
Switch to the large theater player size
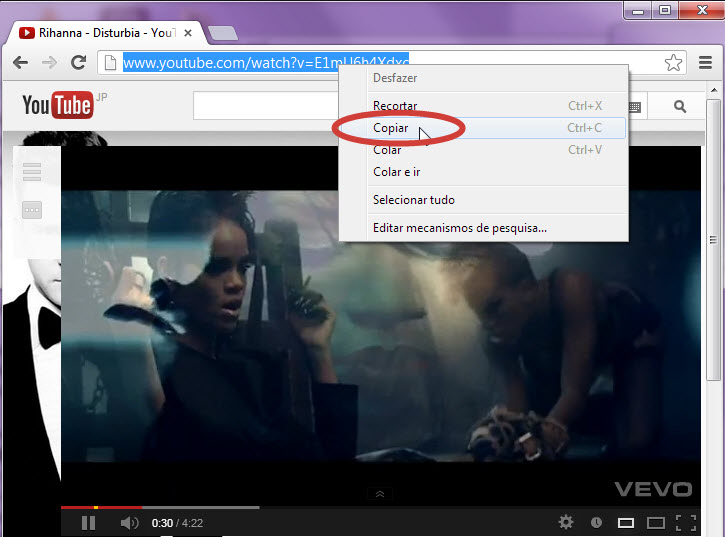pyautogui.click(x=655, y=523)
